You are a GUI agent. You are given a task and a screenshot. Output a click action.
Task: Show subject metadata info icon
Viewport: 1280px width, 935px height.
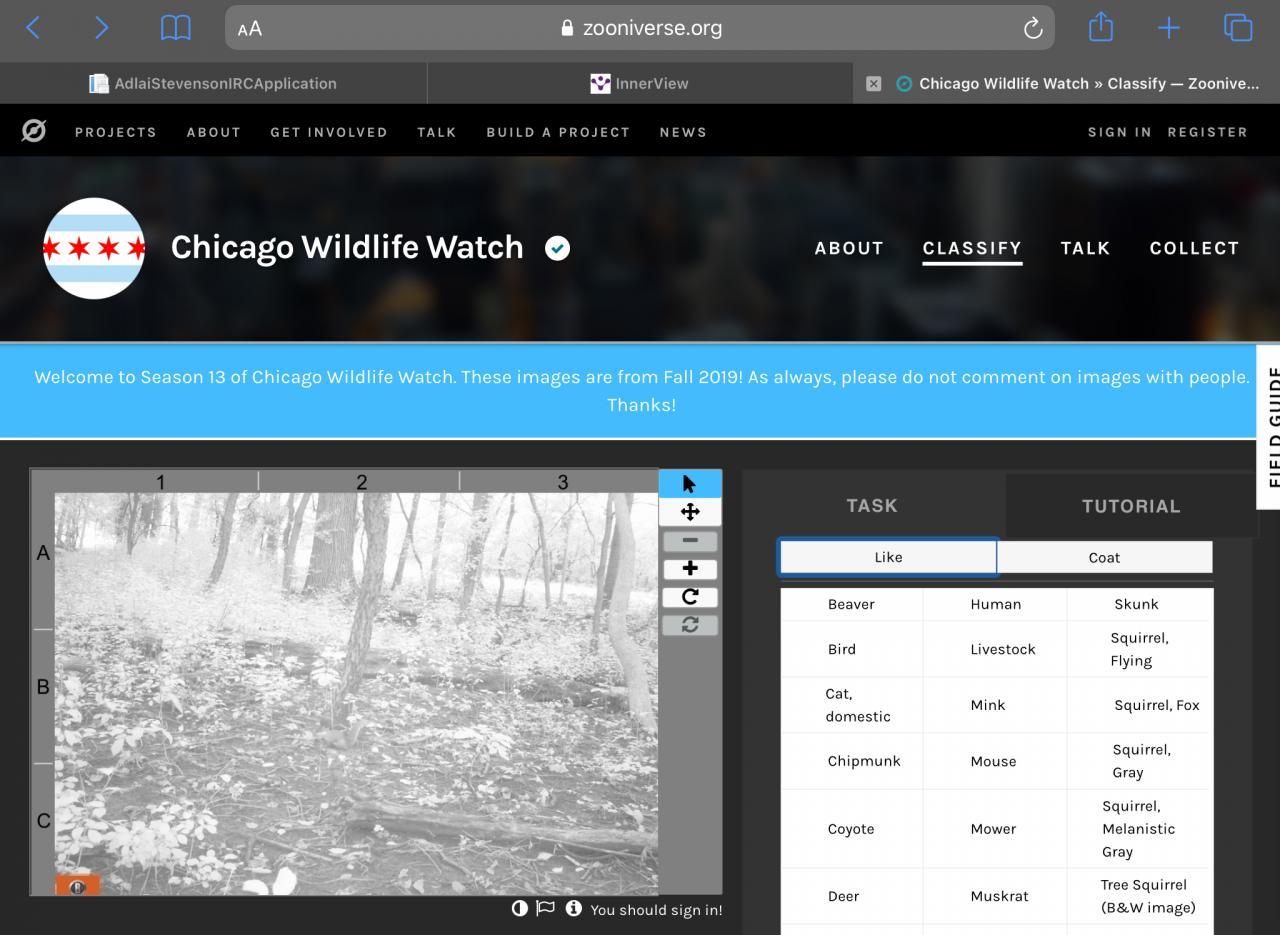tap(573, 908)
